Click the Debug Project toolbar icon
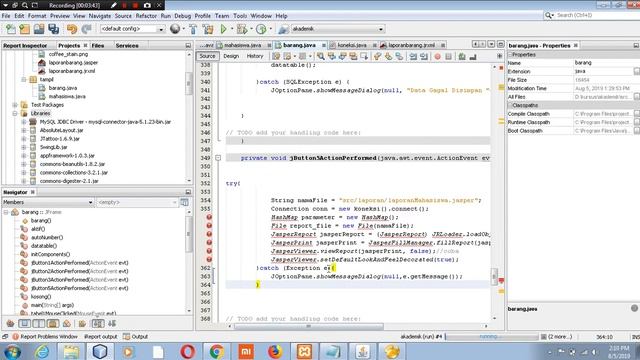Viewport: 640px width, 360px height. click(242, 29)
